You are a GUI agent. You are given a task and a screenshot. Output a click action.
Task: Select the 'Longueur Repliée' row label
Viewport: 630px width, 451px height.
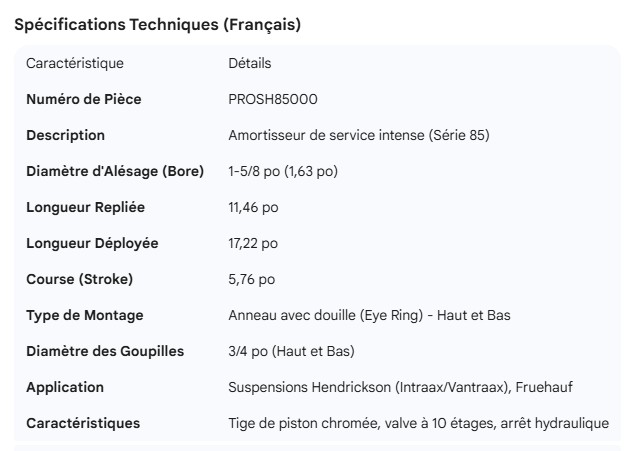click(x=85, y=207)
